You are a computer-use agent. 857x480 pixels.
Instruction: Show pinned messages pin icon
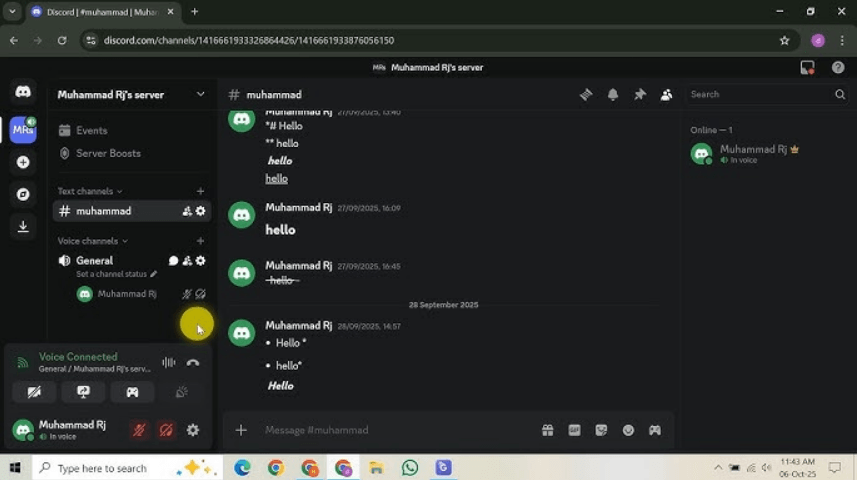(639, 95)
